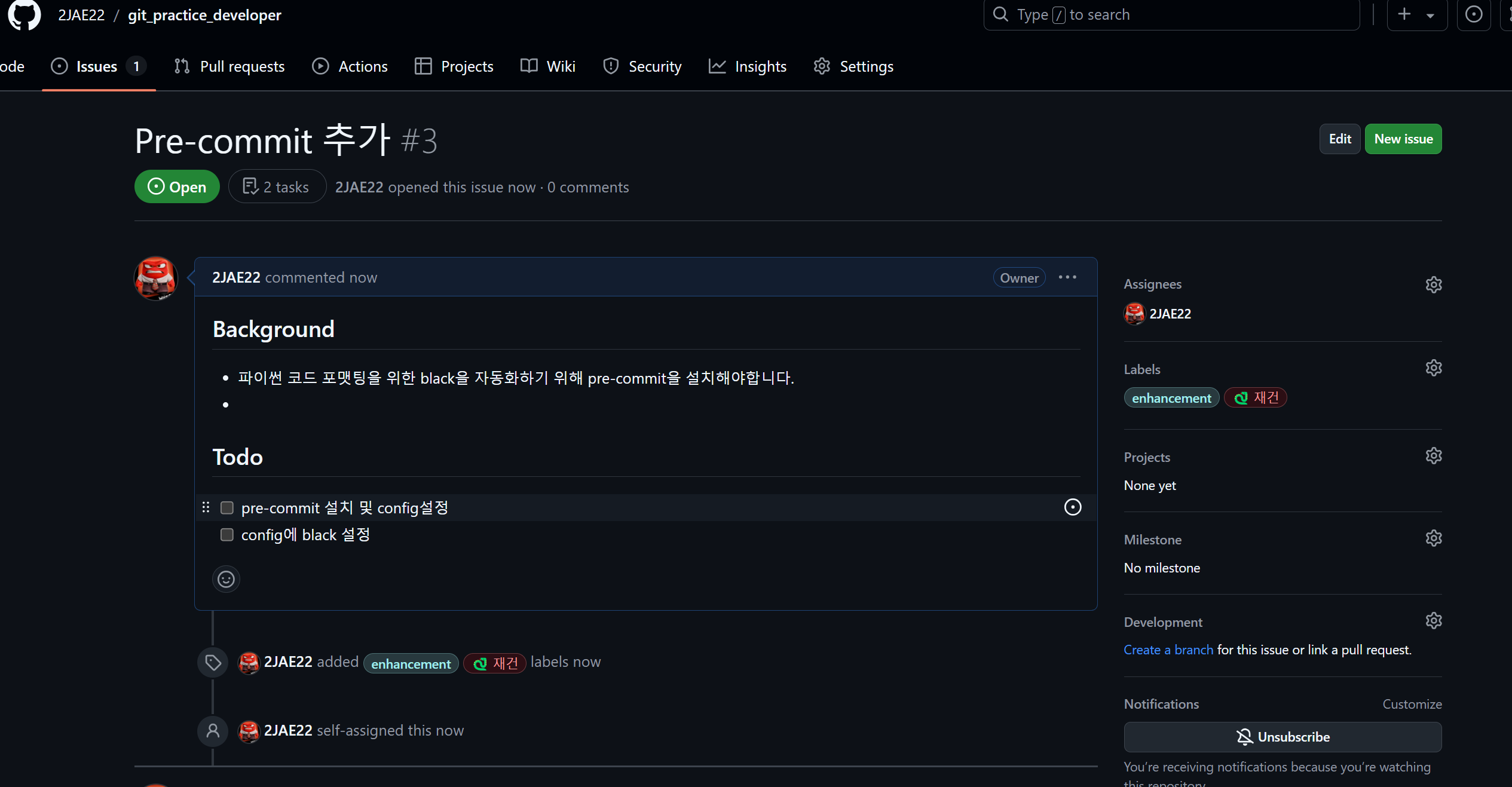Open the Insights tab
This screenshot has height=787, width=1512.
(x=748, y=66)
